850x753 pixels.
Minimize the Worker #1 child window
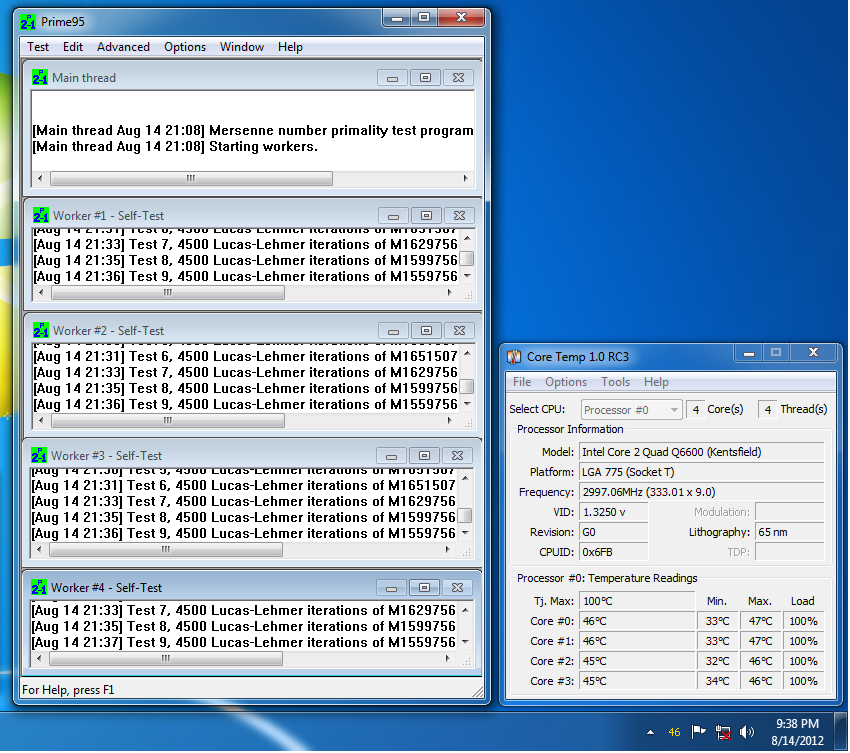coord(394,216)
